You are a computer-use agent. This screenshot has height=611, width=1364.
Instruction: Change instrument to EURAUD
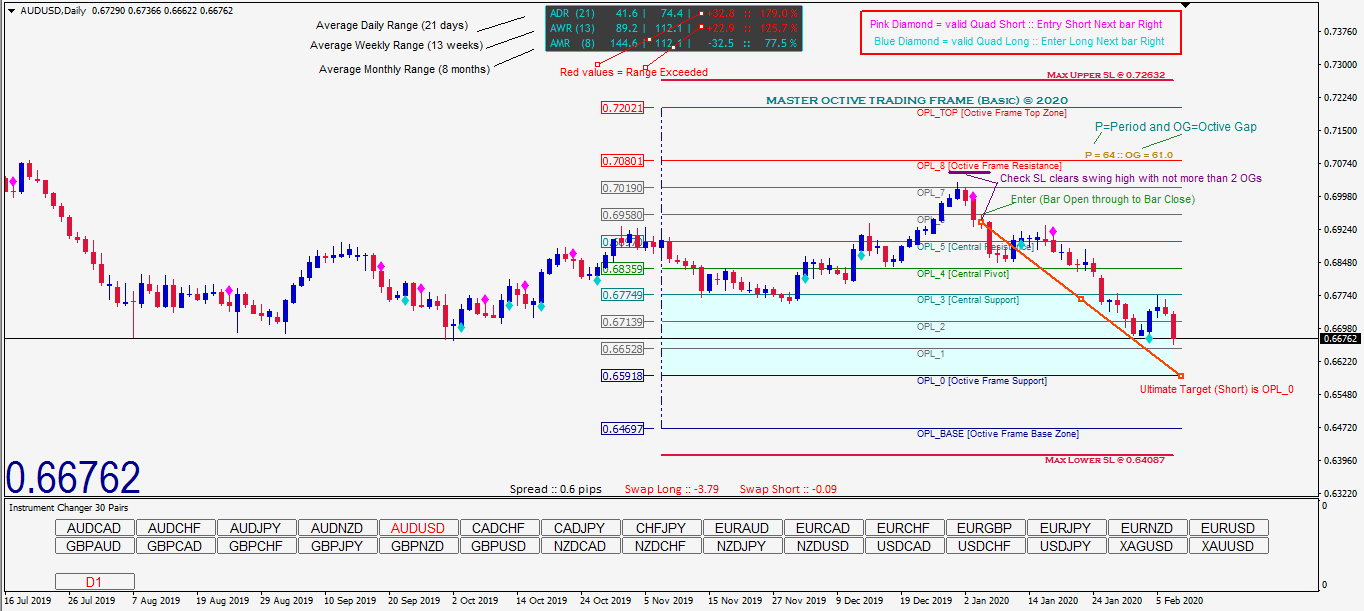click(x=742, y=528)
